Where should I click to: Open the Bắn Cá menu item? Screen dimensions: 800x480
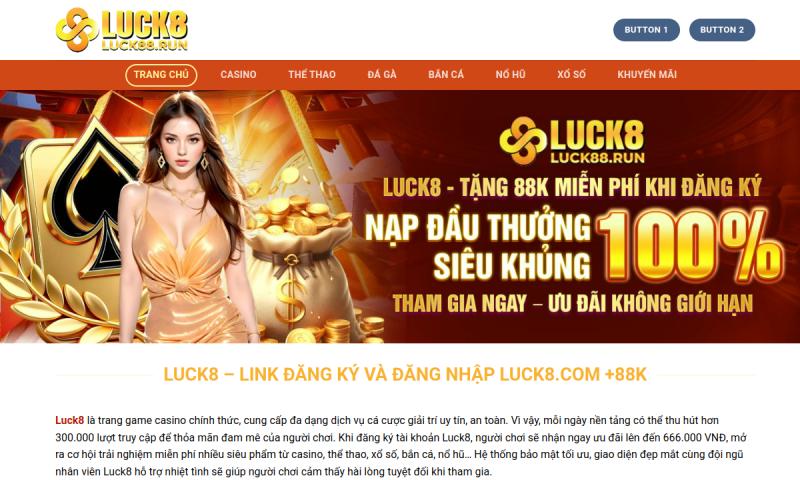tap(446, 74)
